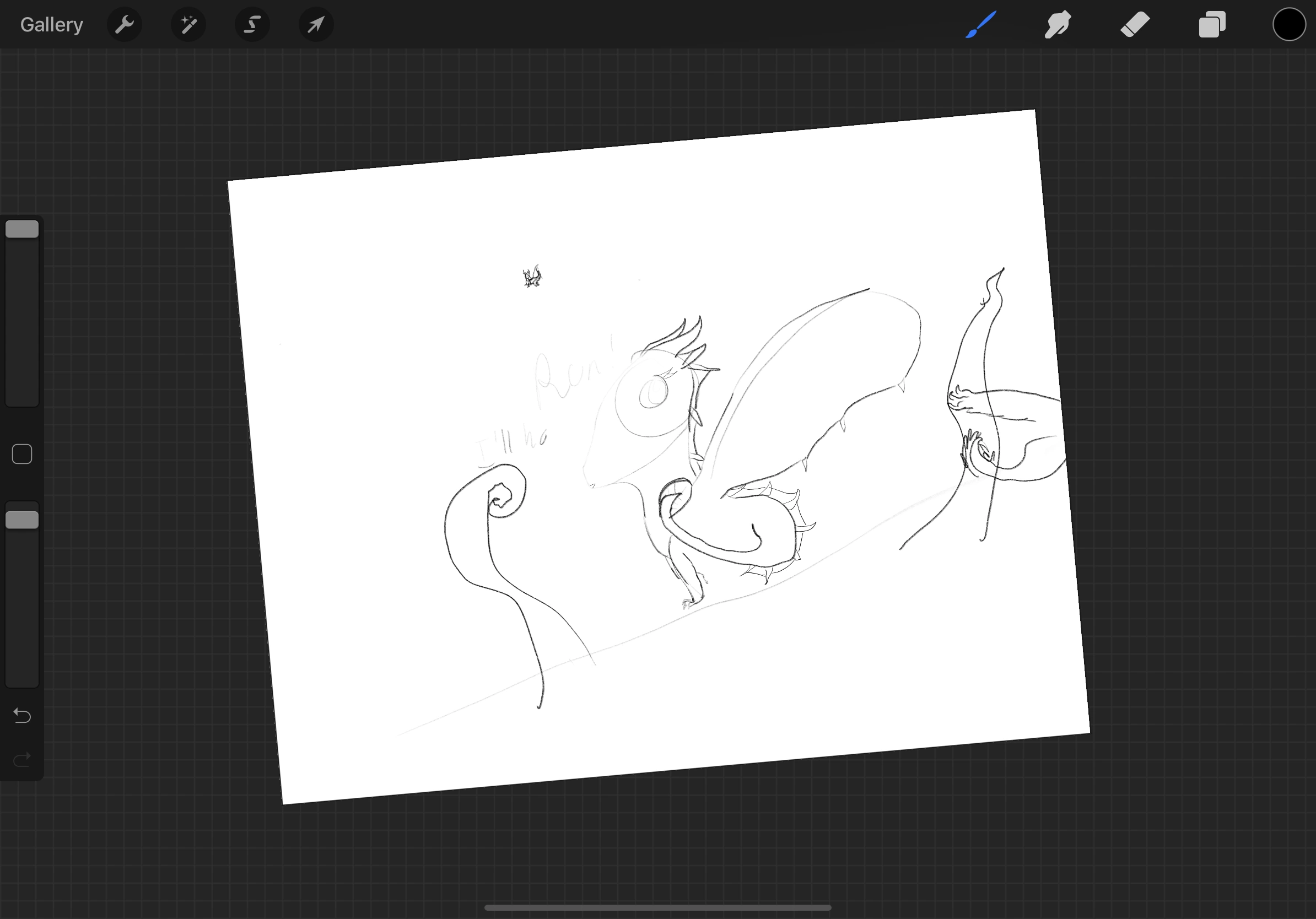
Task: Select the Eraser tool
Action: click(1135, 25)
